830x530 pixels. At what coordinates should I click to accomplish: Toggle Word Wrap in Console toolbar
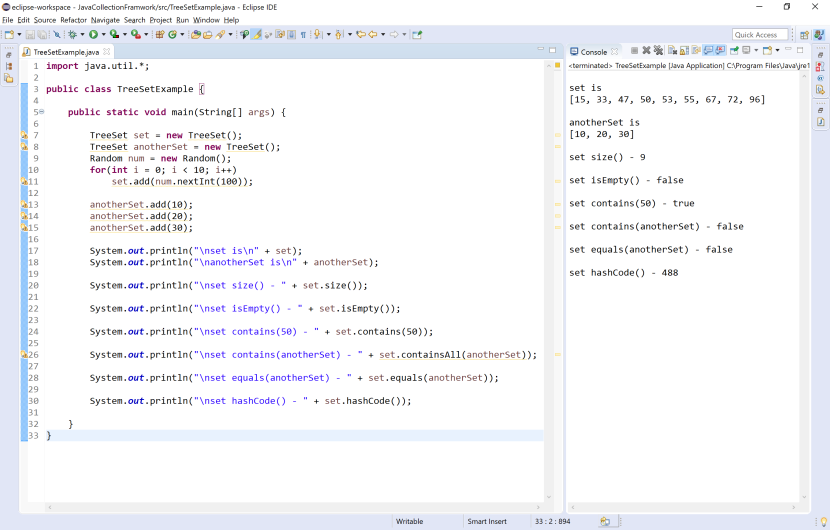696,50
